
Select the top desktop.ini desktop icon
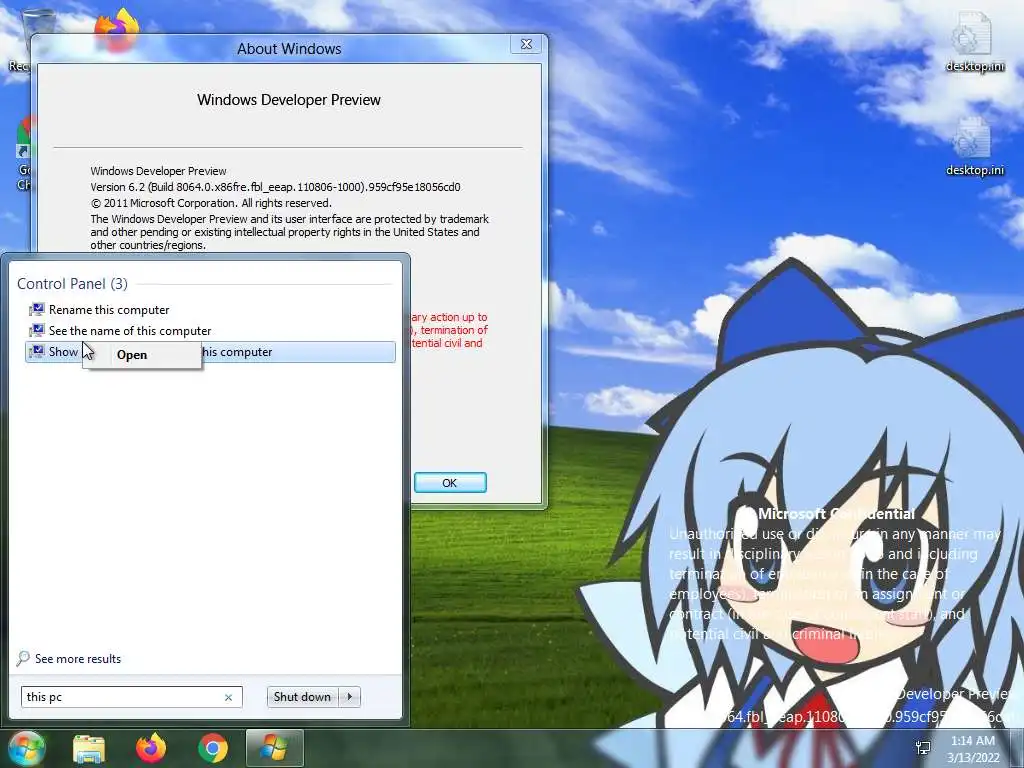(974, 42)
